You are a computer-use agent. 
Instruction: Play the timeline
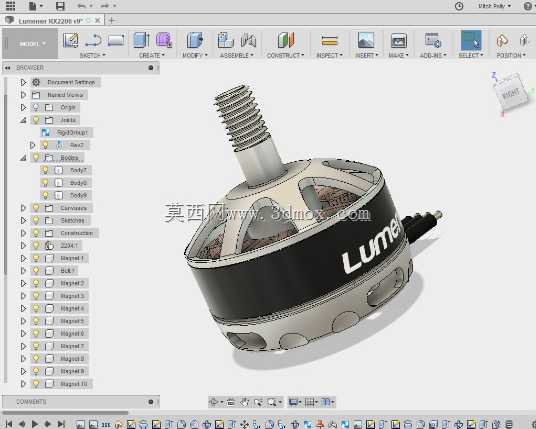coord(35,424)
